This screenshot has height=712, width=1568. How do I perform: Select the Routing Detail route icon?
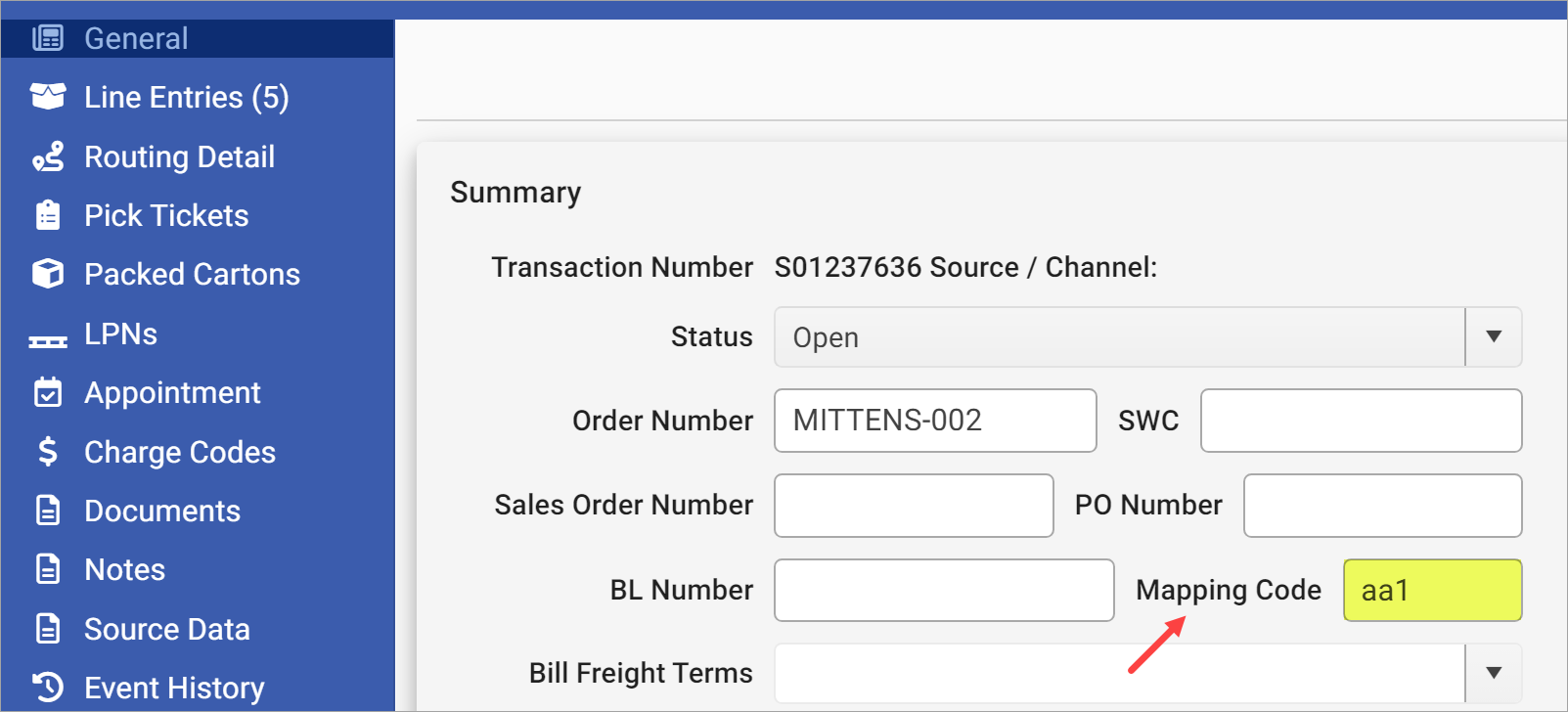pyautogui.click(x=47, y=156)
